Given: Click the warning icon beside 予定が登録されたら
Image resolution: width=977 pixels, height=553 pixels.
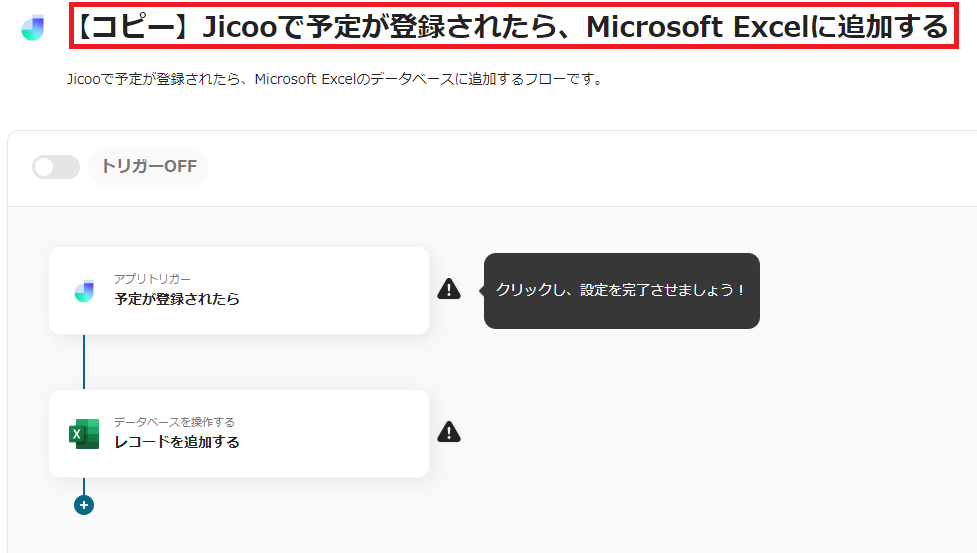Looking at the screenshot, I should click(449, 290).
